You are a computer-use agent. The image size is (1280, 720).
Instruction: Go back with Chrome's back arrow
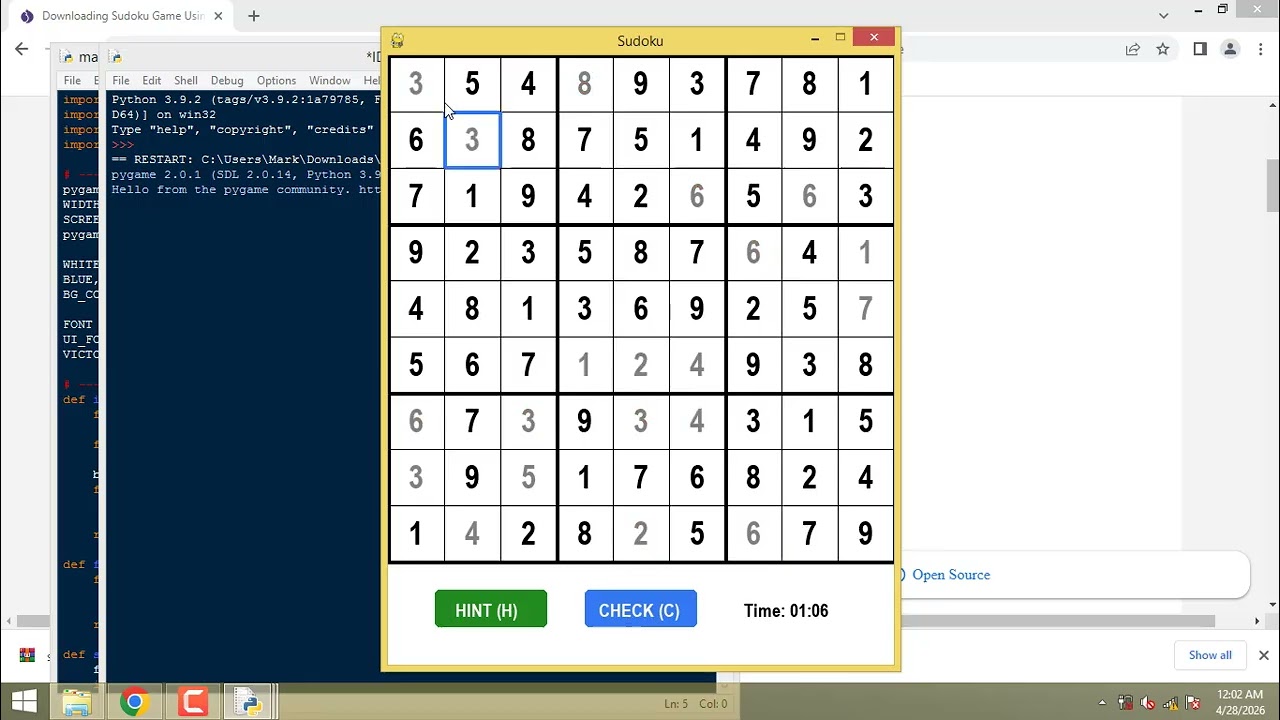coord(21,49)
